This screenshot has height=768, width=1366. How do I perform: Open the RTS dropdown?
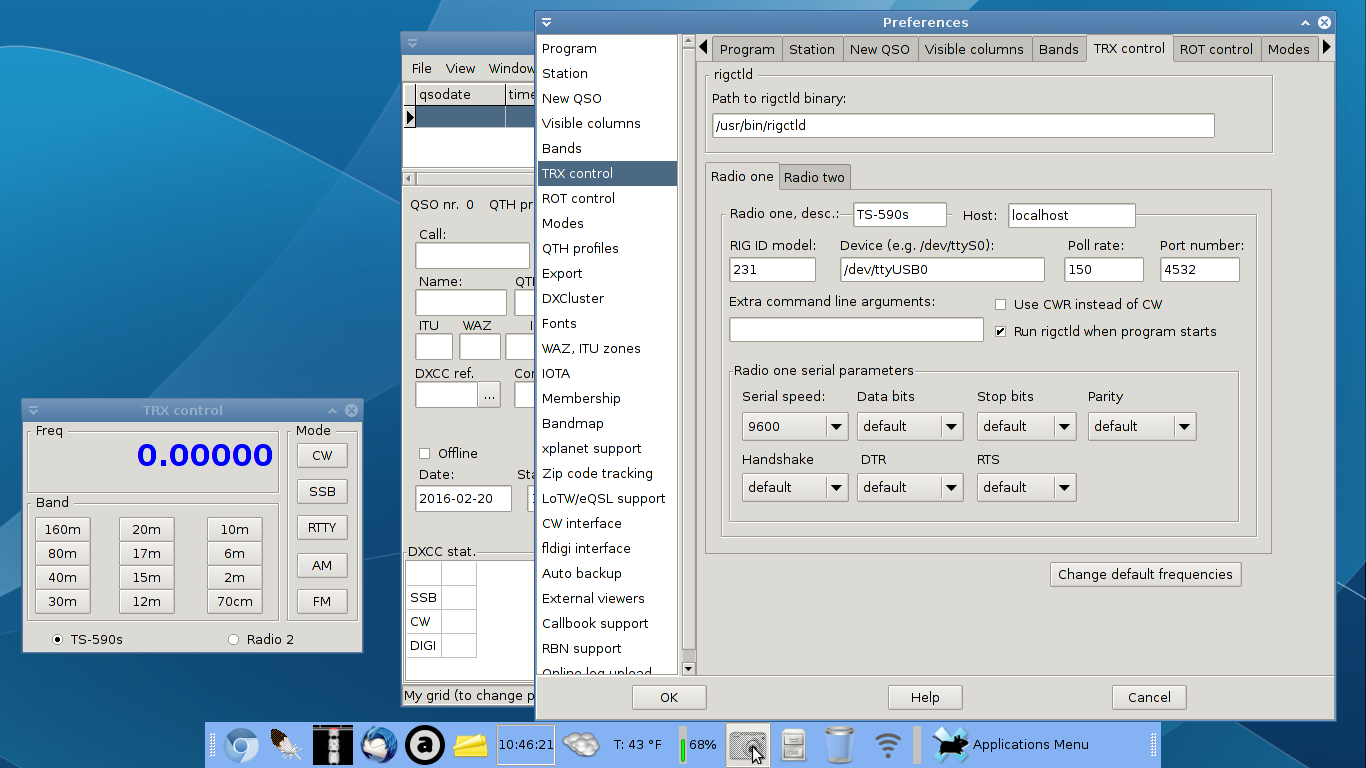click(x=1026, y=488)
